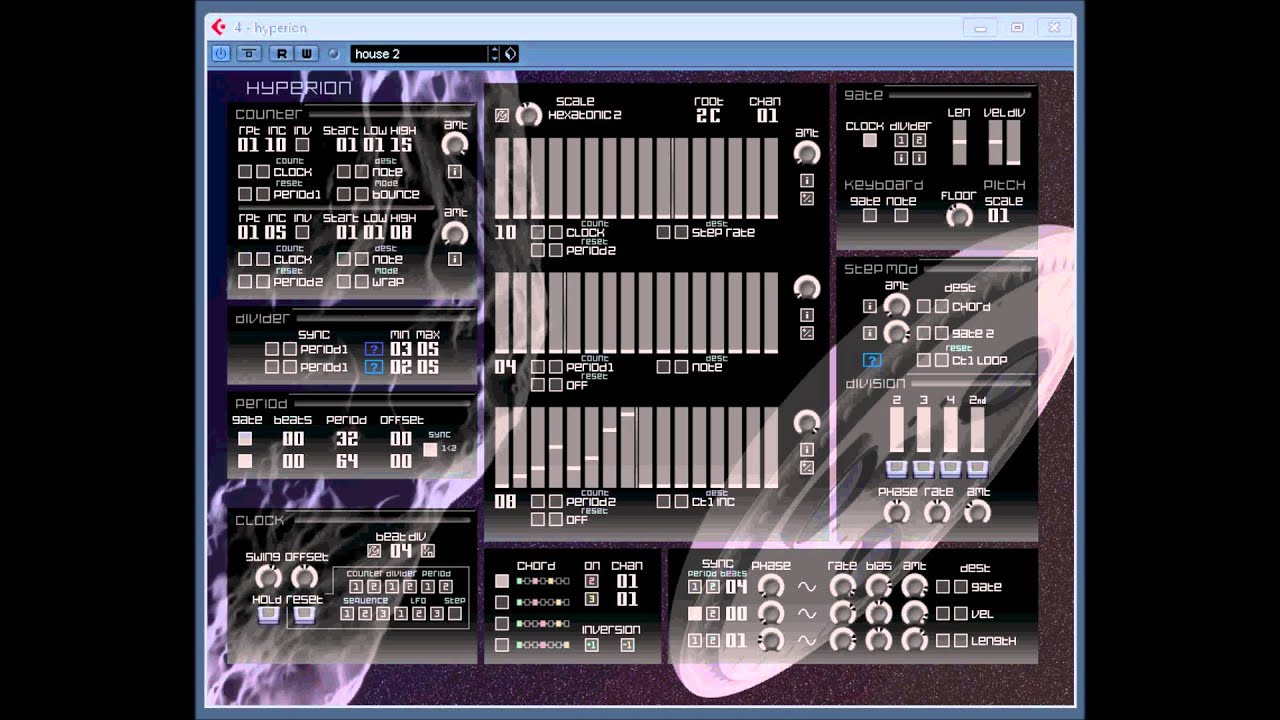
Task: Click the root value 2C
Action: (708, 116)
